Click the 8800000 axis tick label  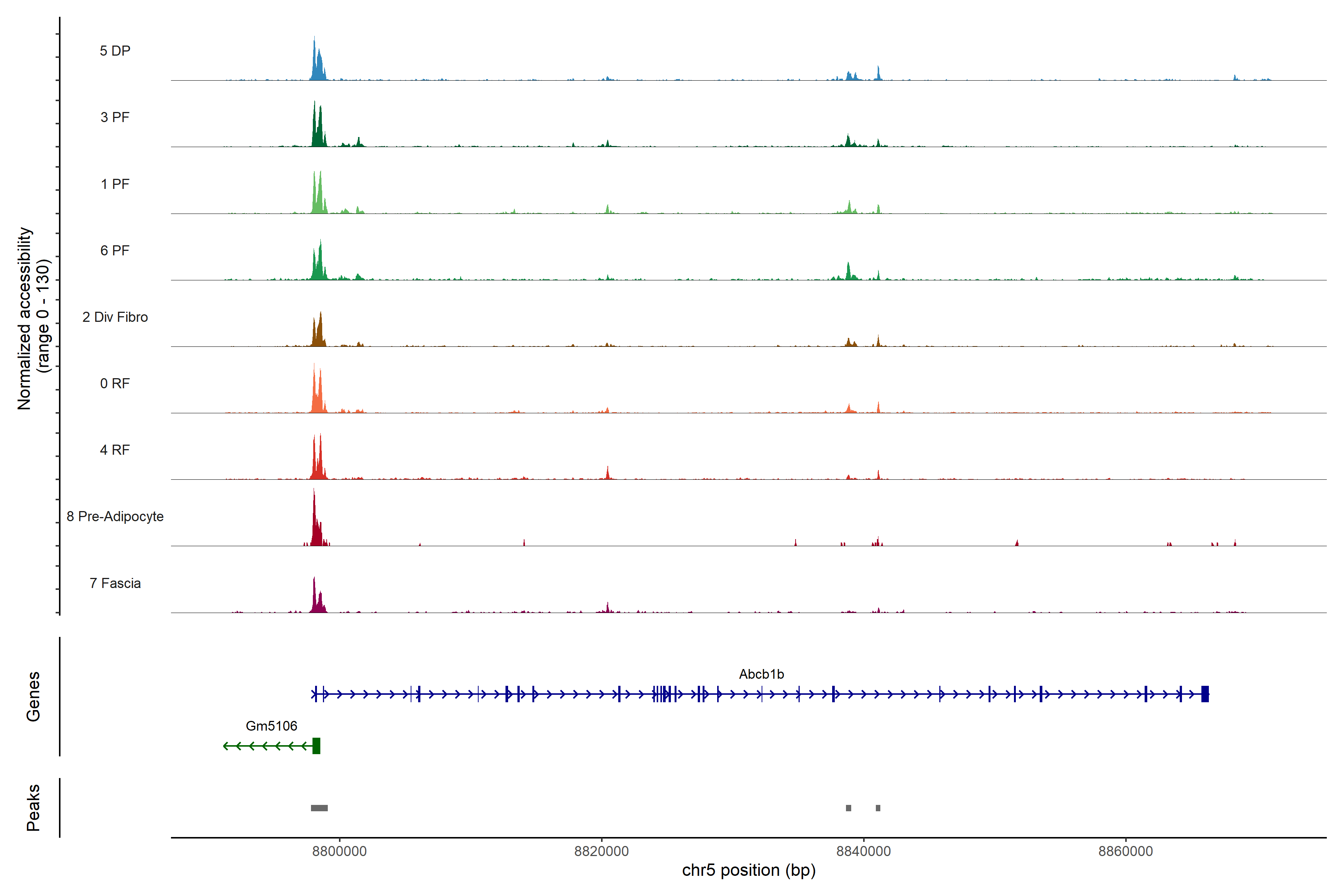click(339, 852)
